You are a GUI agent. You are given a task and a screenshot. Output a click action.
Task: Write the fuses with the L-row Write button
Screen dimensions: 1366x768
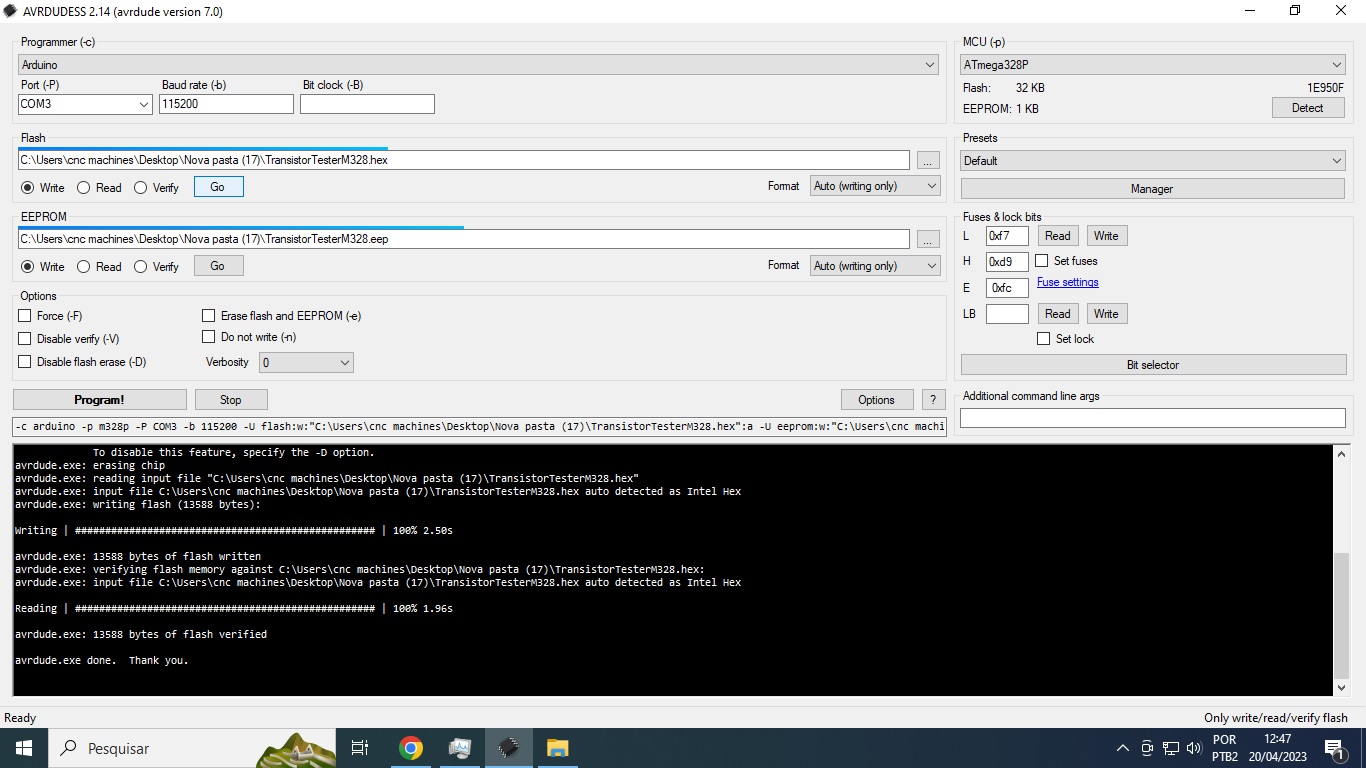1106,236
